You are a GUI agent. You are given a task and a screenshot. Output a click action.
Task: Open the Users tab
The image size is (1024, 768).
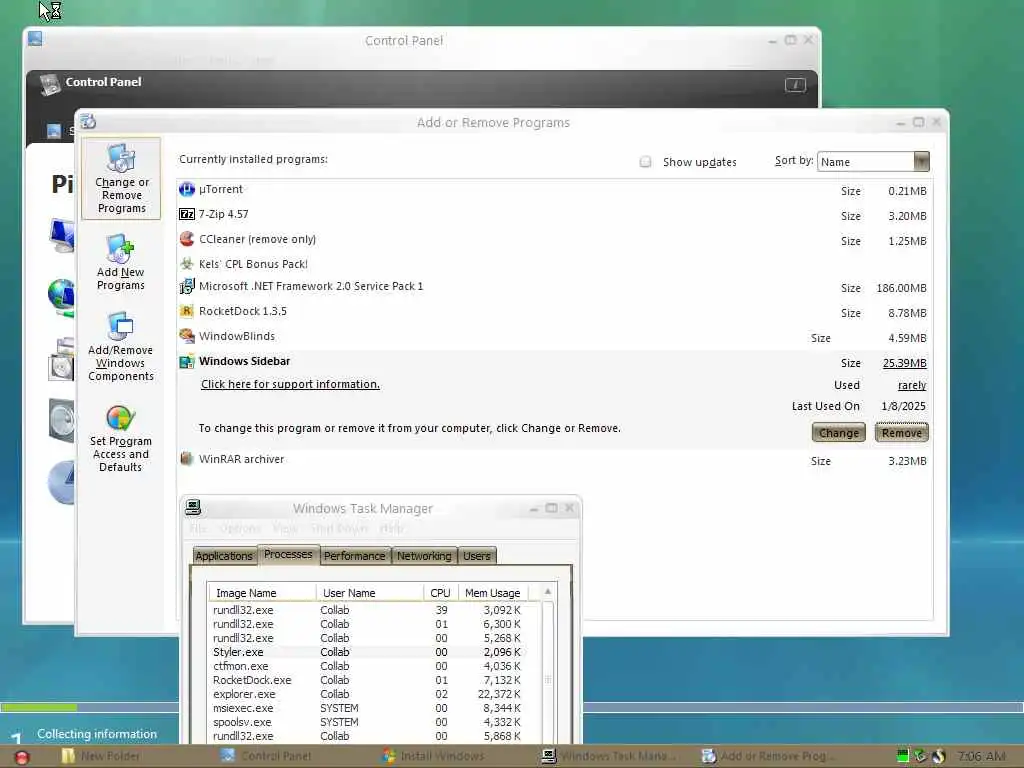point(477,556)
